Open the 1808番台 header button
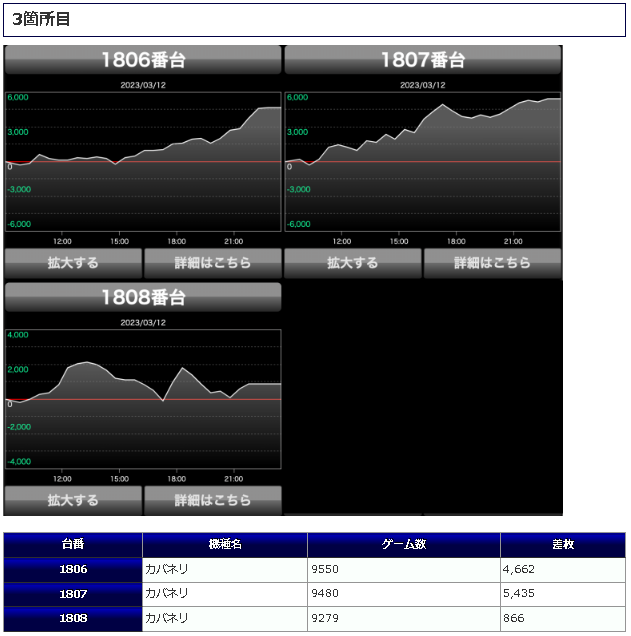The width and height of the screenshot is (631, 636). [143, 297]
